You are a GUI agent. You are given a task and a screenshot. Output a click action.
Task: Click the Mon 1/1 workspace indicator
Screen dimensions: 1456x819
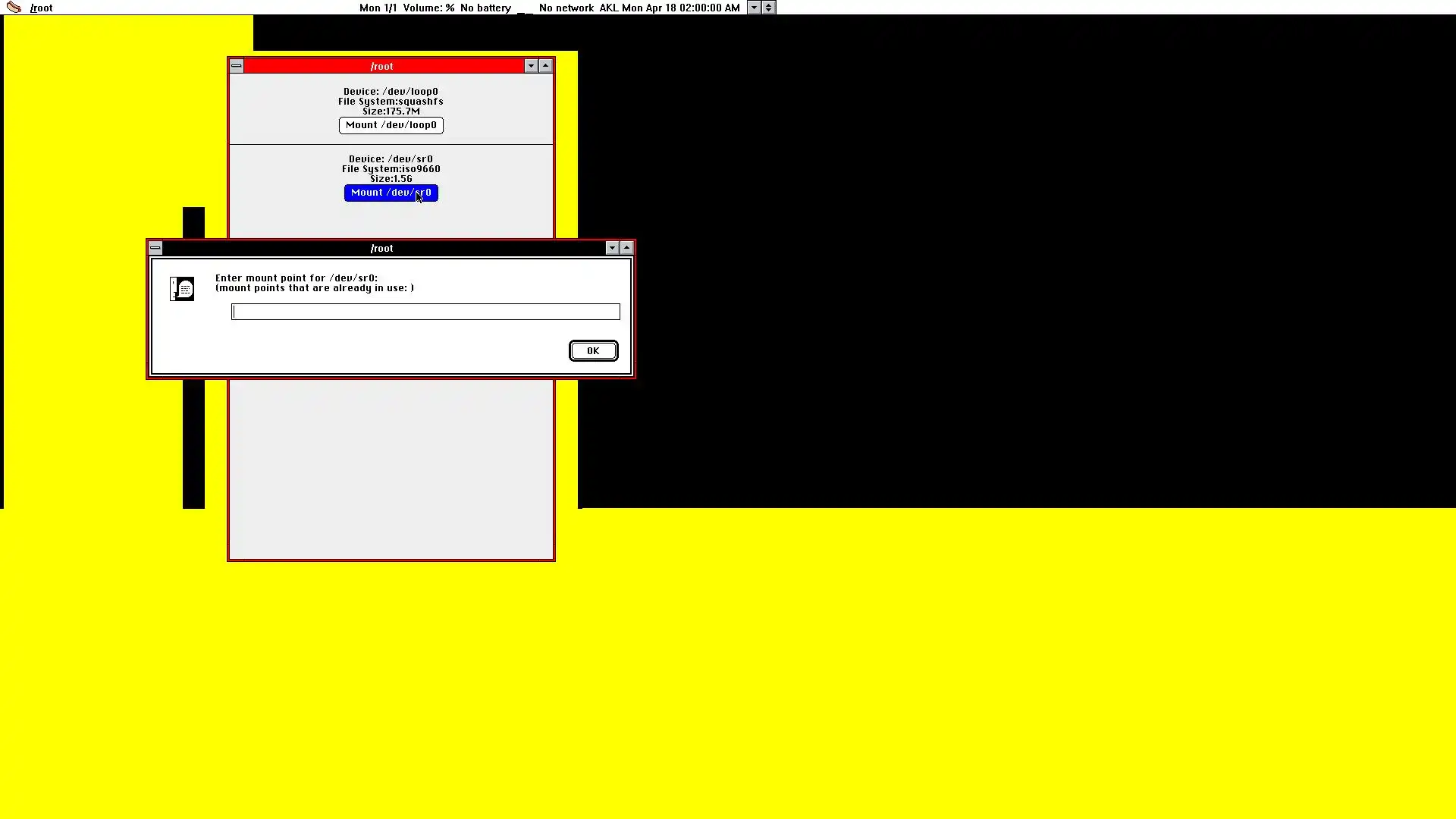(x=378, y=8)
